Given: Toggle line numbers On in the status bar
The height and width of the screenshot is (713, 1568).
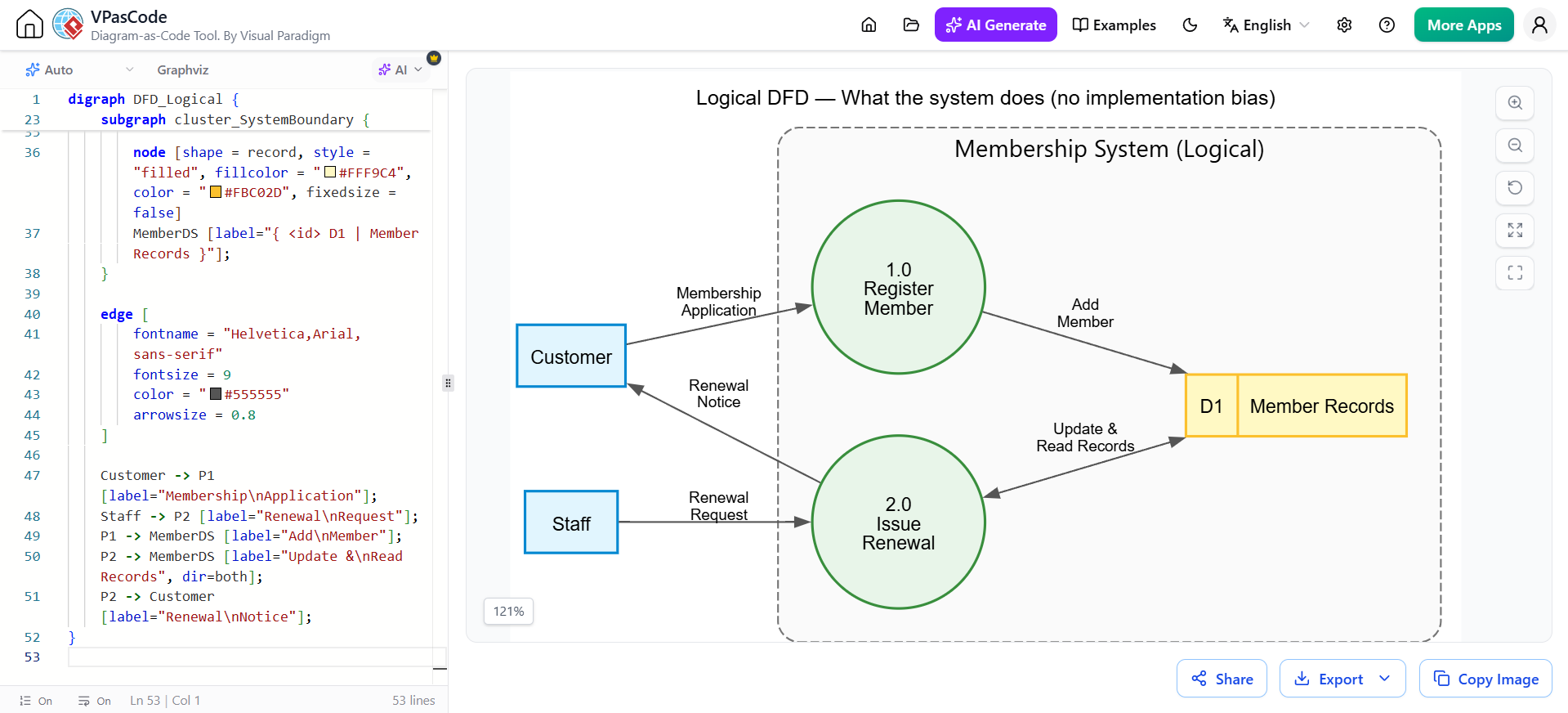Looking at the screenshot, I should click(x=36, y=701).
